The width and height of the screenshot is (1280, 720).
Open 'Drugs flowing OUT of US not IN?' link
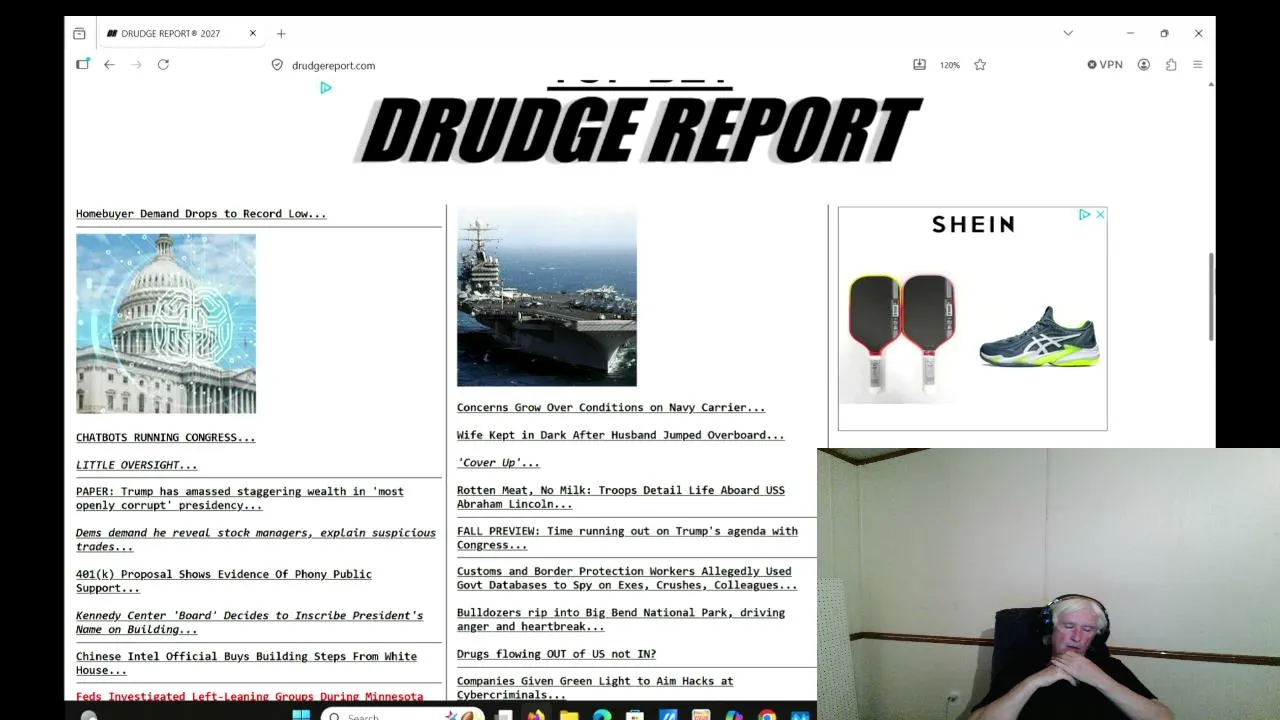tap(557, 654)
